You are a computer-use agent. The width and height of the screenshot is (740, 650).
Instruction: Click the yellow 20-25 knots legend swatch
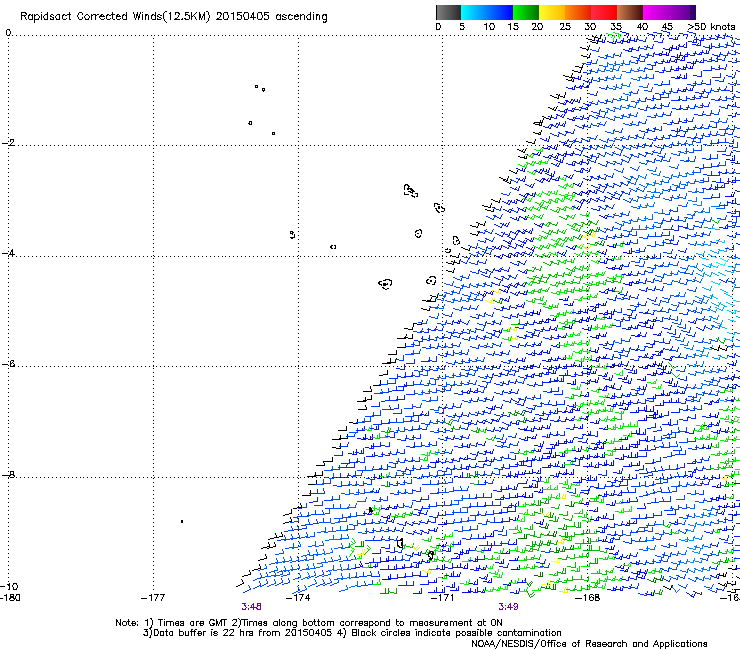coord(552,12)
